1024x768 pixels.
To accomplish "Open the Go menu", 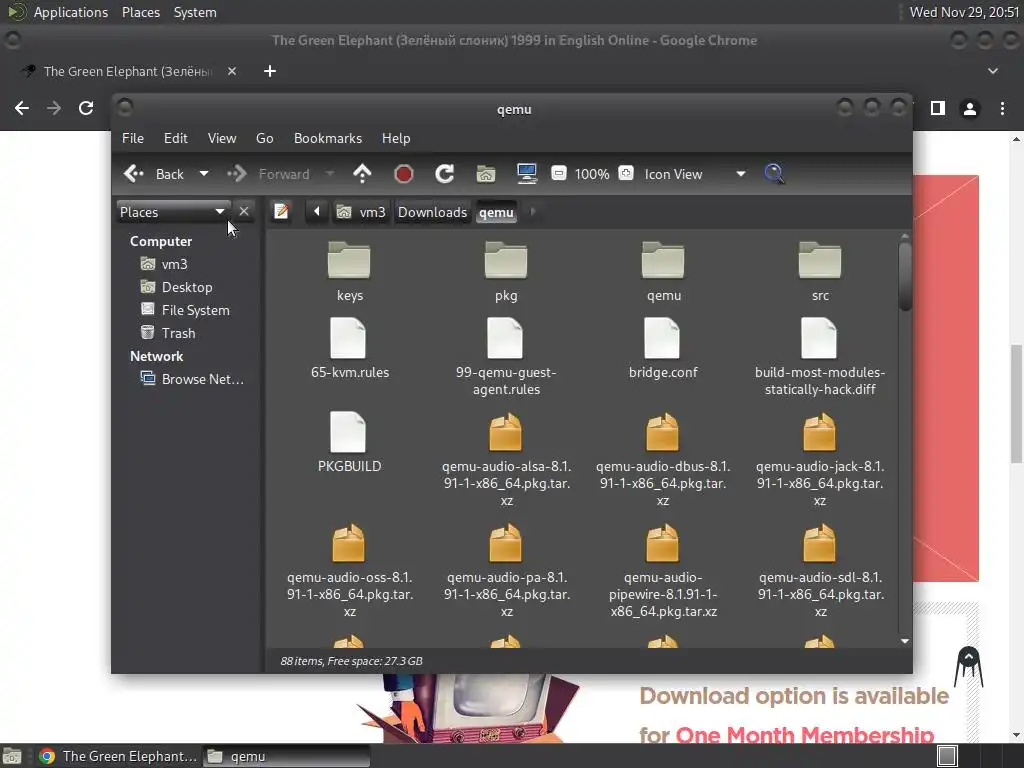I will 264,138.
